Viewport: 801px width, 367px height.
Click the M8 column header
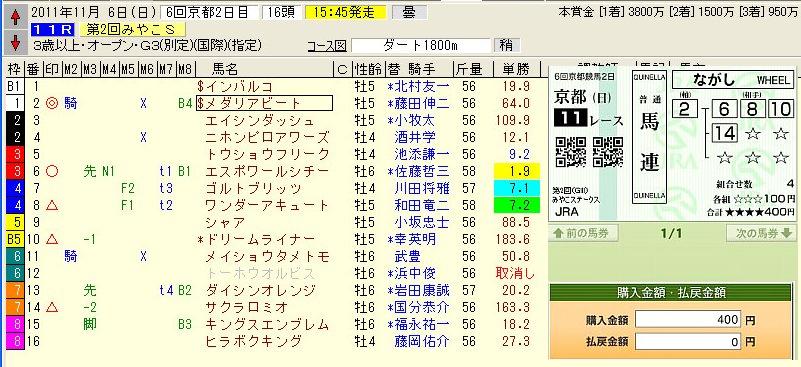pos(184,69)
